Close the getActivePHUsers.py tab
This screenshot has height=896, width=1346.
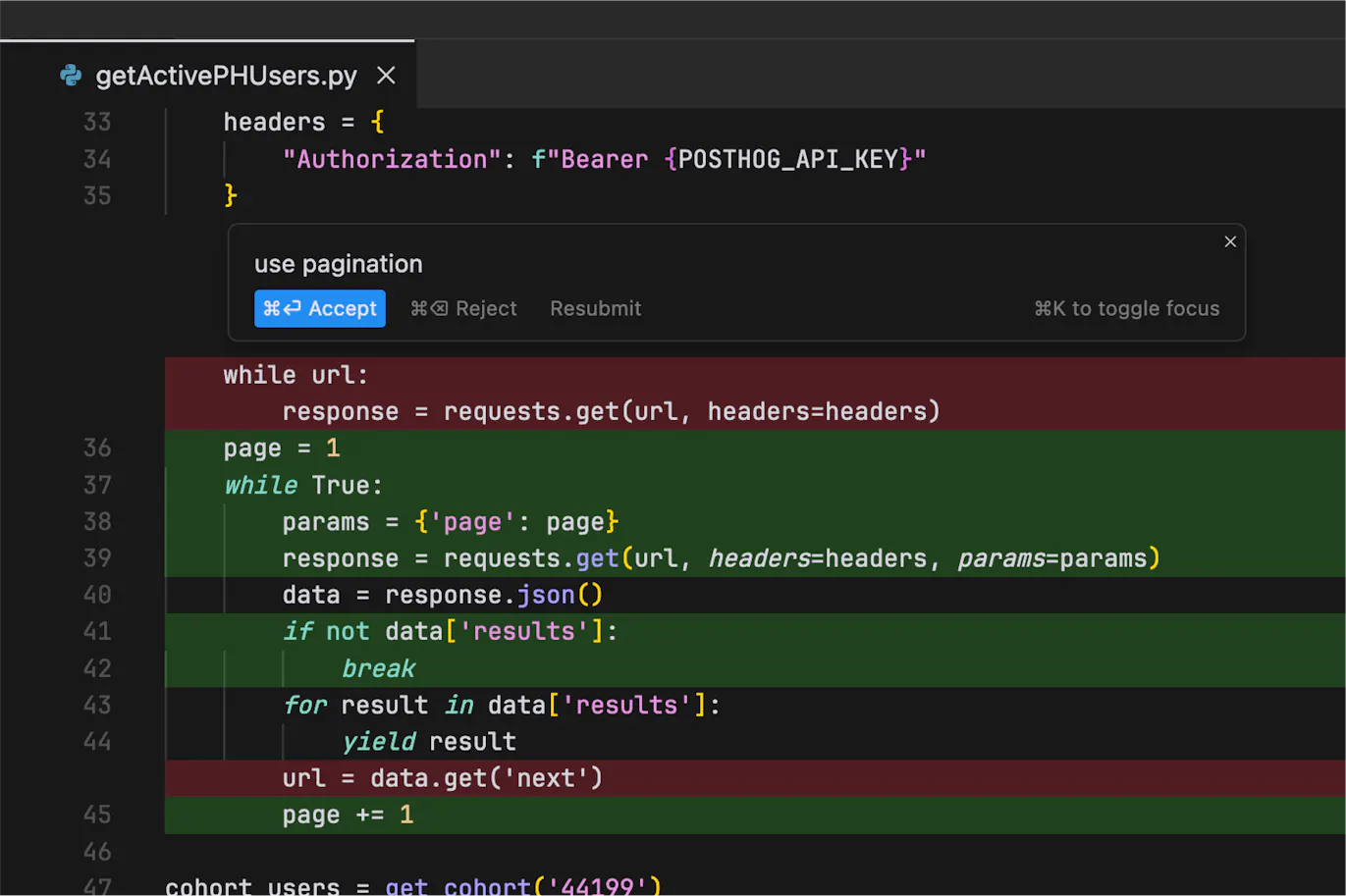(x=386, y=76)
